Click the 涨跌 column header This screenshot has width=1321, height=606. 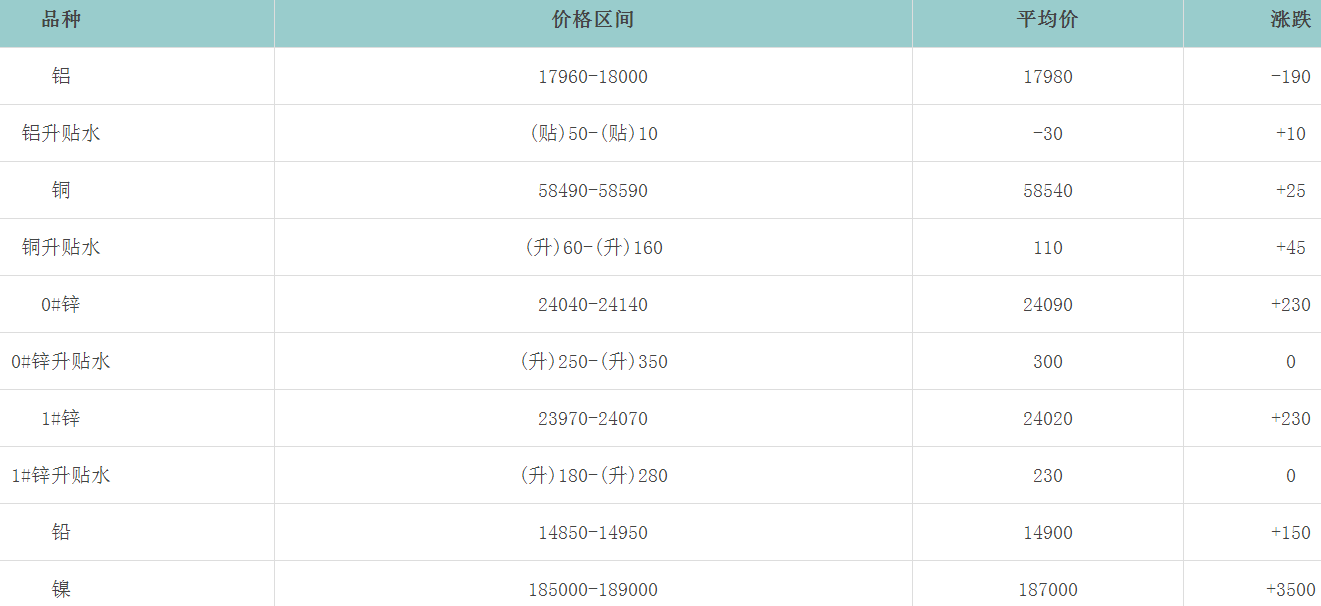[1290, 20]
